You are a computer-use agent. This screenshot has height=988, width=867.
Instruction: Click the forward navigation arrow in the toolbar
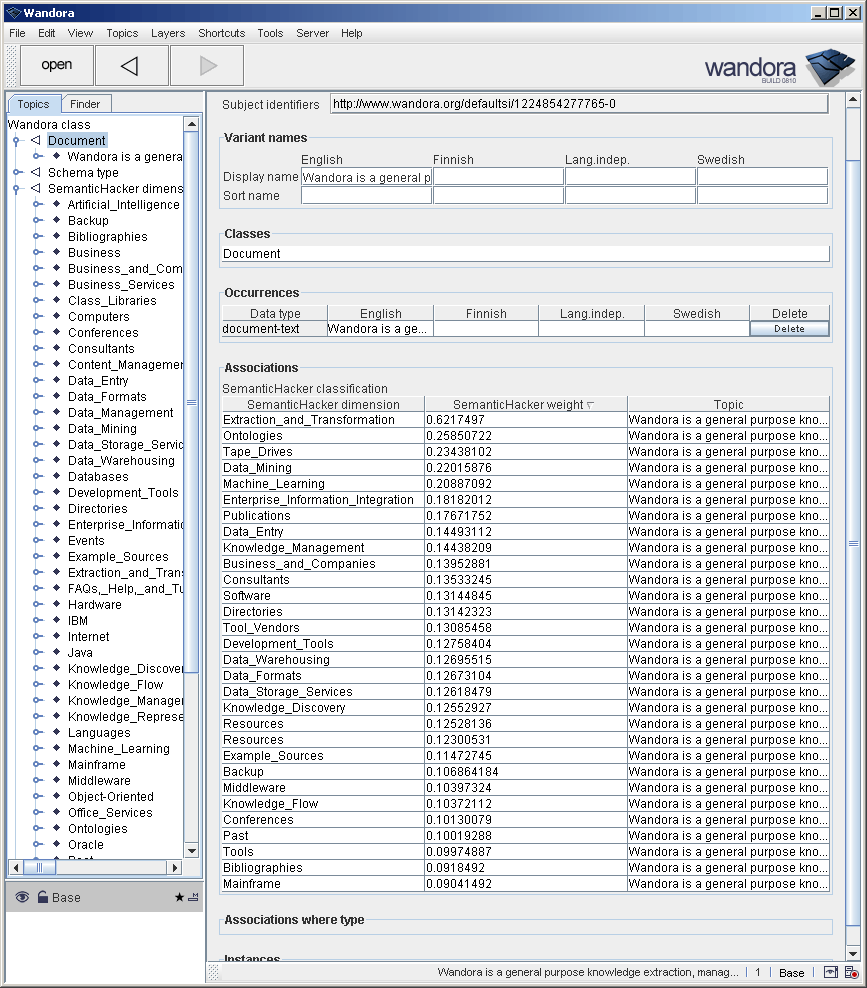(x=205, y=64)
